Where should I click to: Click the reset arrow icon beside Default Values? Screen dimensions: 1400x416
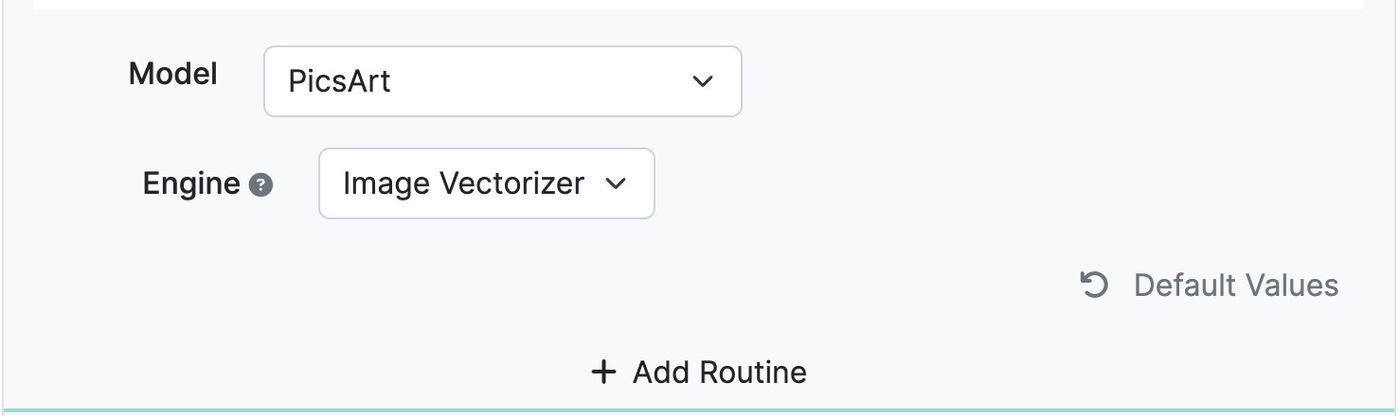coord(1094,285)
